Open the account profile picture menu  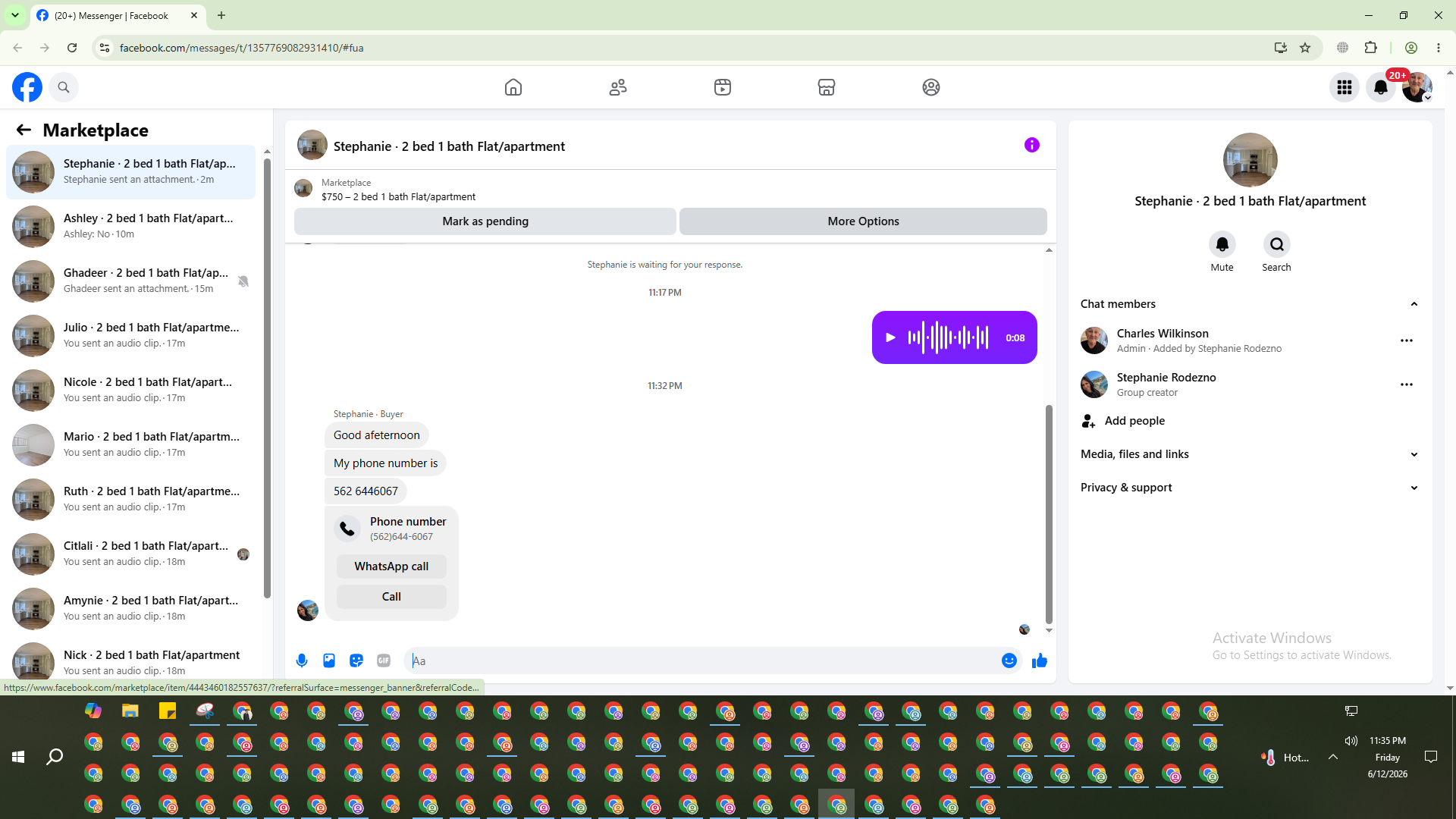[x=1417, y=87]
